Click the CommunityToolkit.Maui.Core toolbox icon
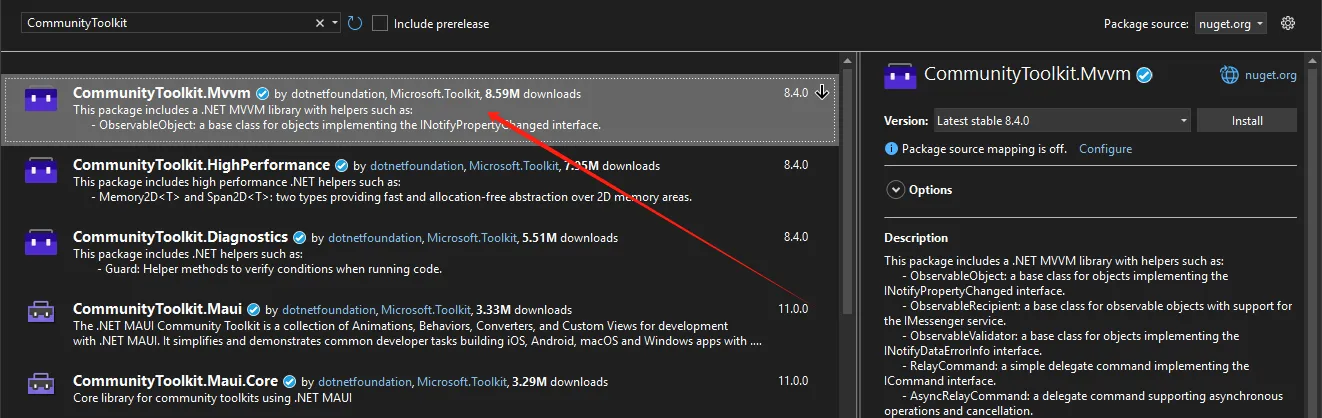Screen dimensions: 1322x418 point(41,385)
